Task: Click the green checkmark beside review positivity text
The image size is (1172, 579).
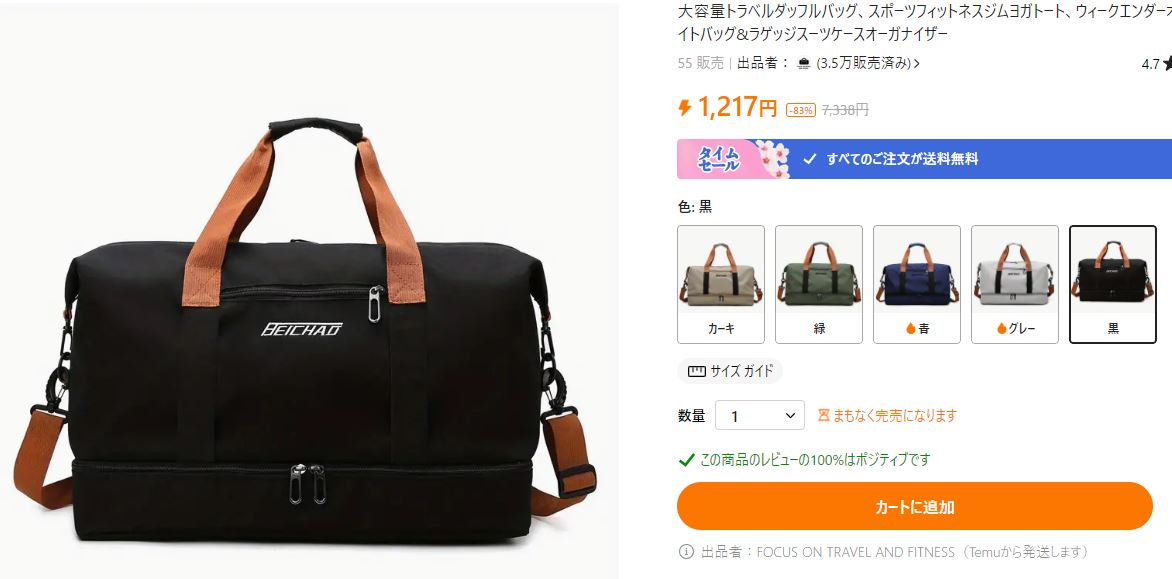Action: pyautogui.click(x=686, y=459)
